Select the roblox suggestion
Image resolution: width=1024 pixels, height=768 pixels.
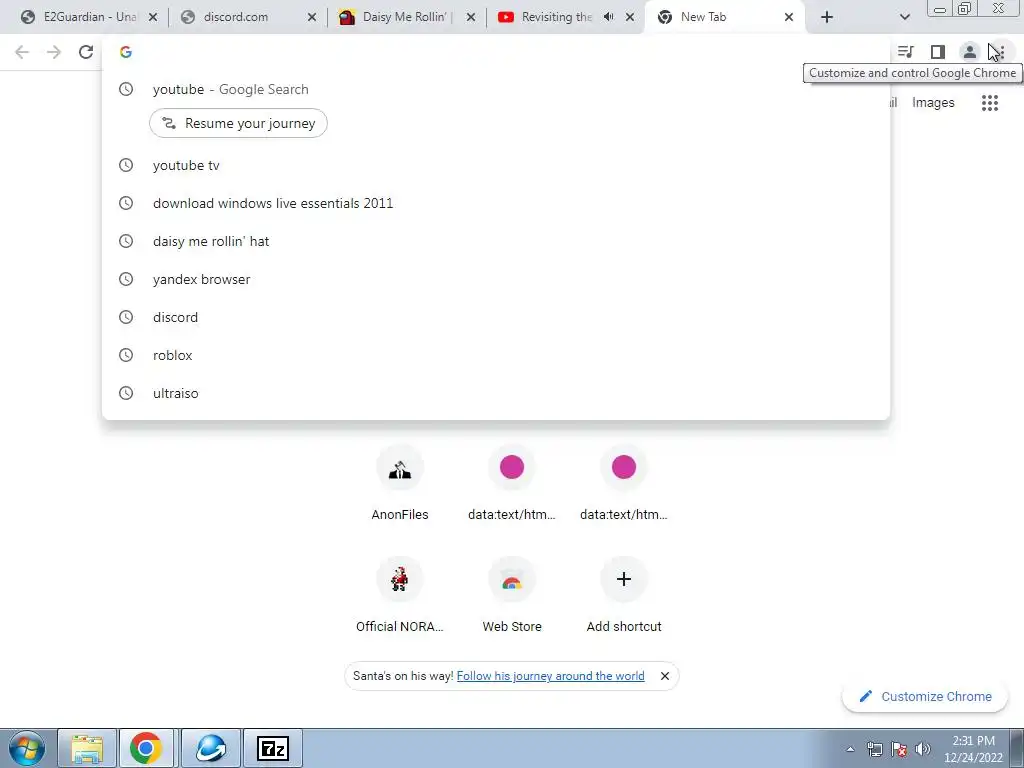[496, 355]
